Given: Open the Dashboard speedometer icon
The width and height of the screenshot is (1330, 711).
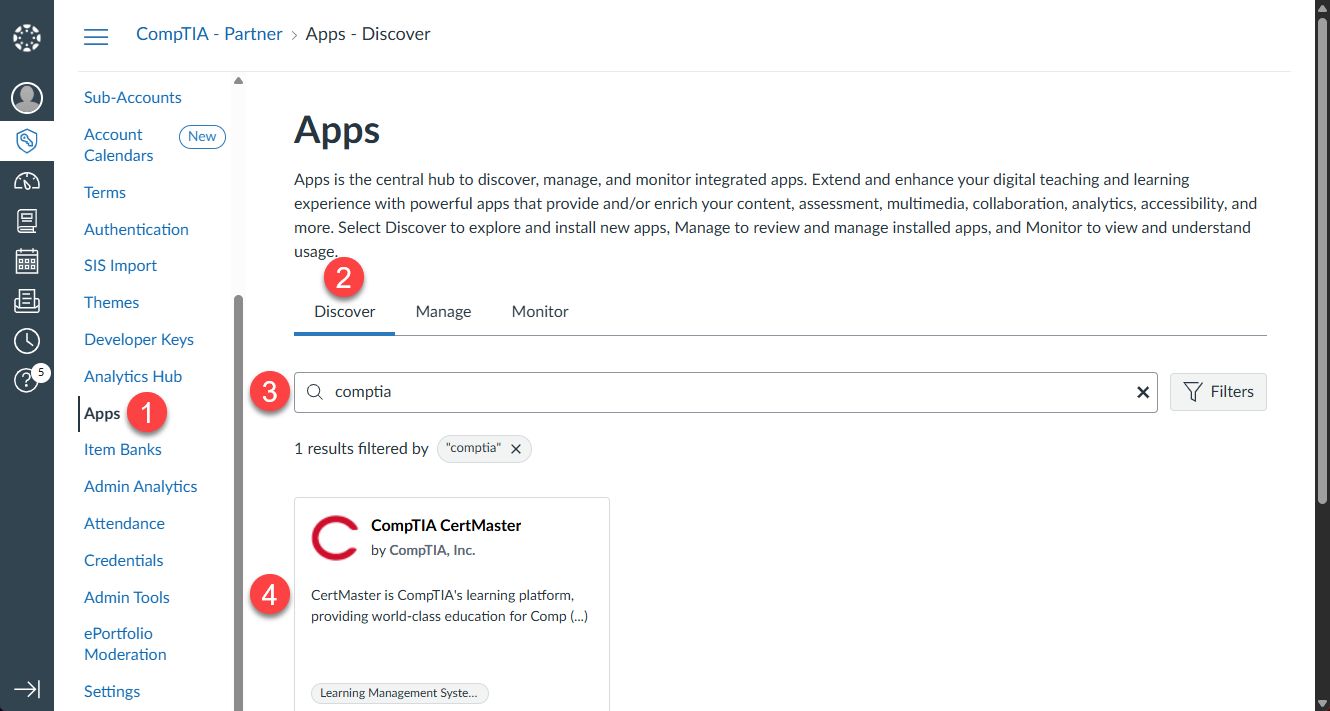Looking at the screenshot, I should [27, 182].
